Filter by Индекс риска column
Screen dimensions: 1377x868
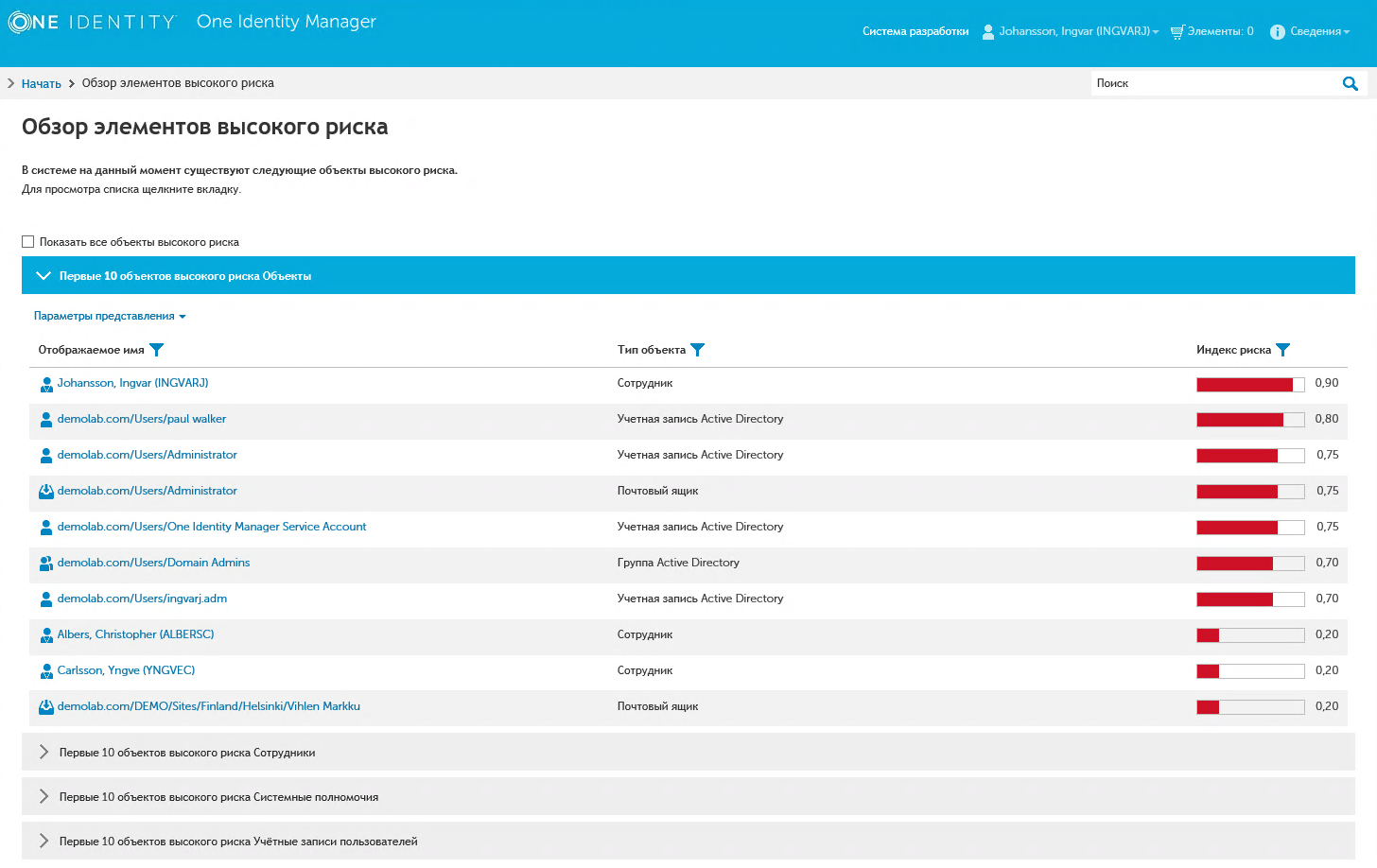point(1283,350)
